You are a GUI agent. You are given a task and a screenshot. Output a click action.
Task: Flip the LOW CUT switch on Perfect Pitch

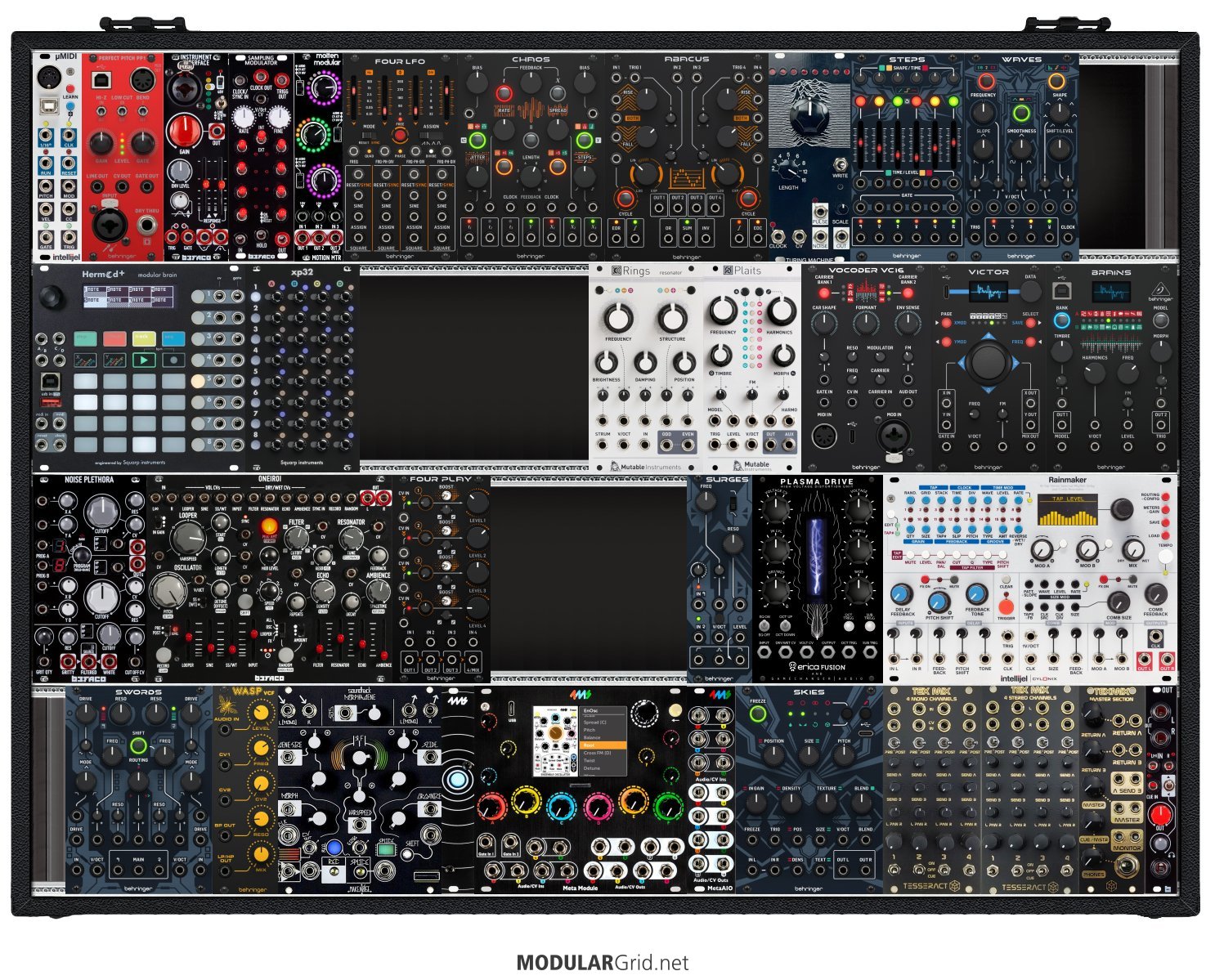coord(122,111)
